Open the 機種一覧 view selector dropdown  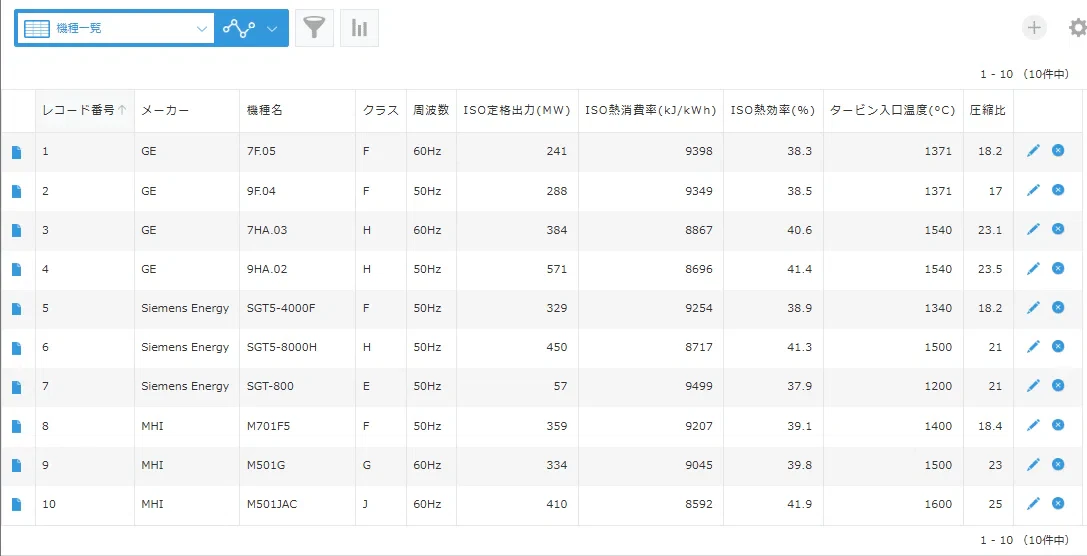coord(115,28)
